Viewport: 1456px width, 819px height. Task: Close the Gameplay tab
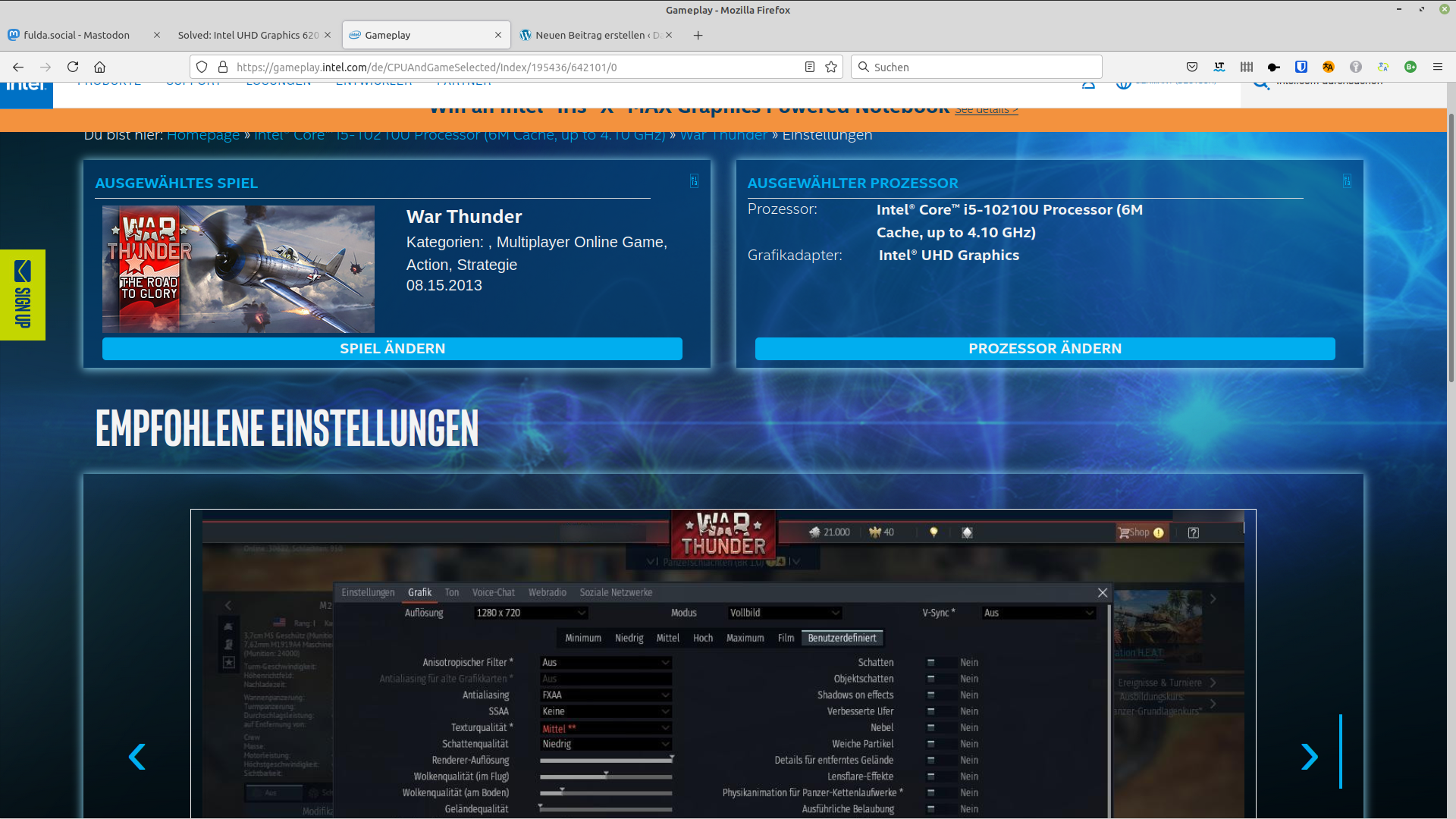tap(498, 35)
